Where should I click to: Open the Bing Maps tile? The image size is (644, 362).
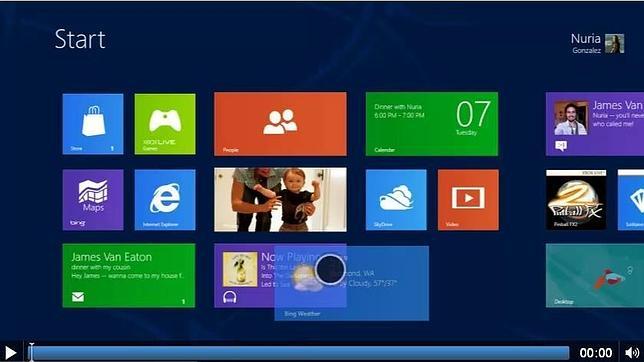pyautogui.click(x=93, y=200)
